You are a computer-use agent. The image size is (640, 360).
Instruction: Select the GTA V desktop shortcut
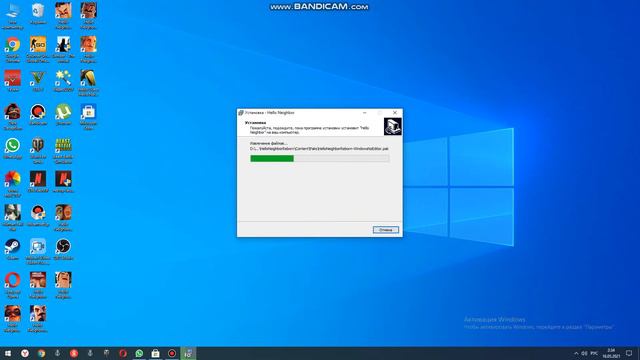38,80
